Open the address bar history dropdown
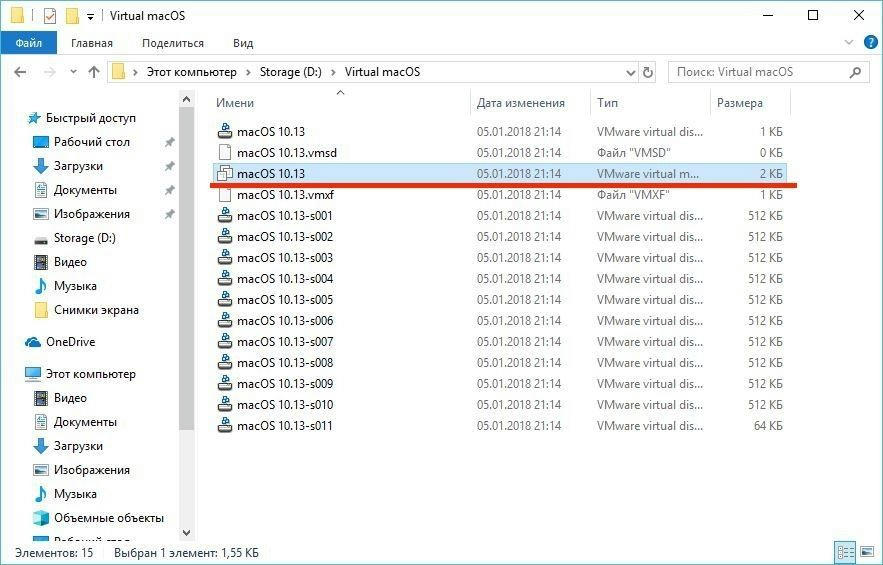This screenshot has height=565, width=883. (630, 72)
